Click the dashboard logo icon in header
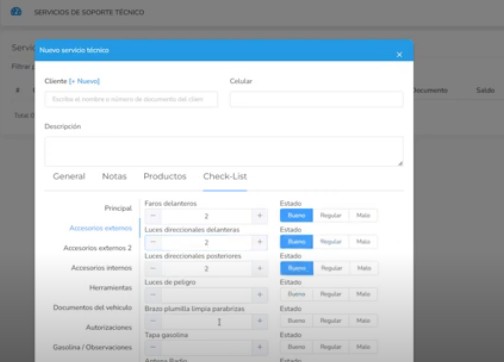The image size is (504, 362). point(16,12)
